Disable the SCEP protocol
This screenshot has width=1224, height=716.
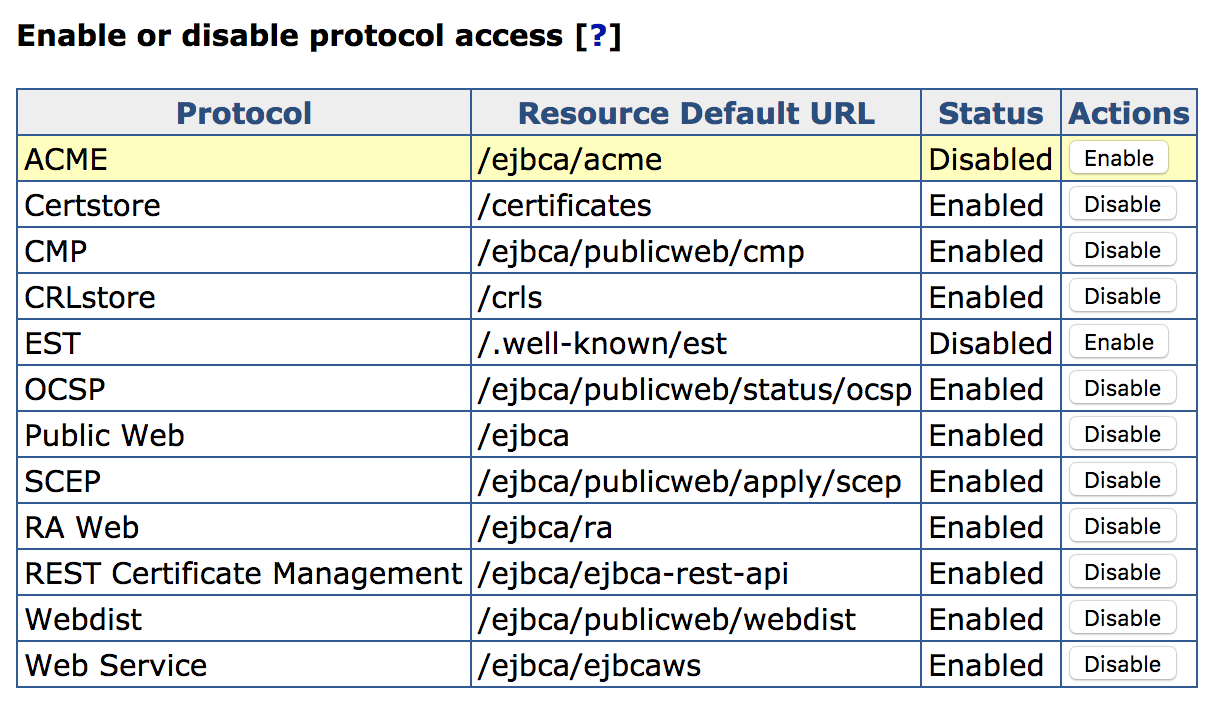click(x=1122, y=481)
